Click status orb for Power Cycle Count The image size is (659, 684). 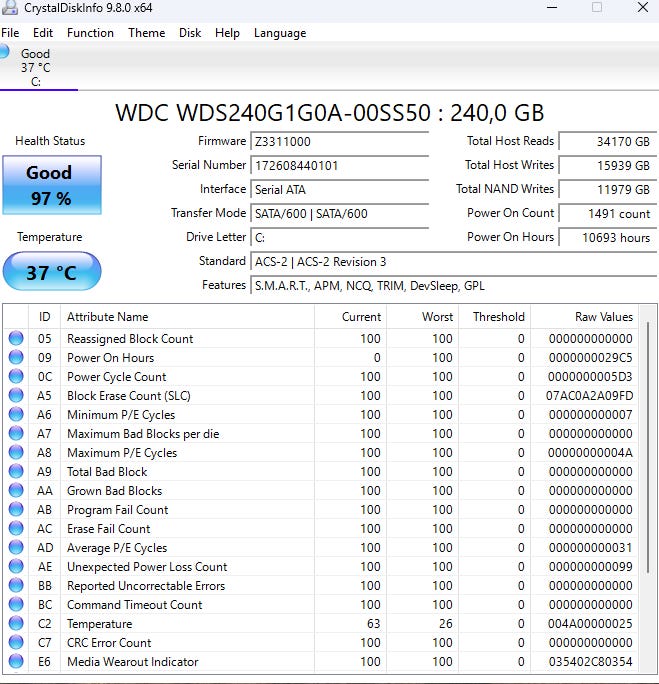pos(16,376)
